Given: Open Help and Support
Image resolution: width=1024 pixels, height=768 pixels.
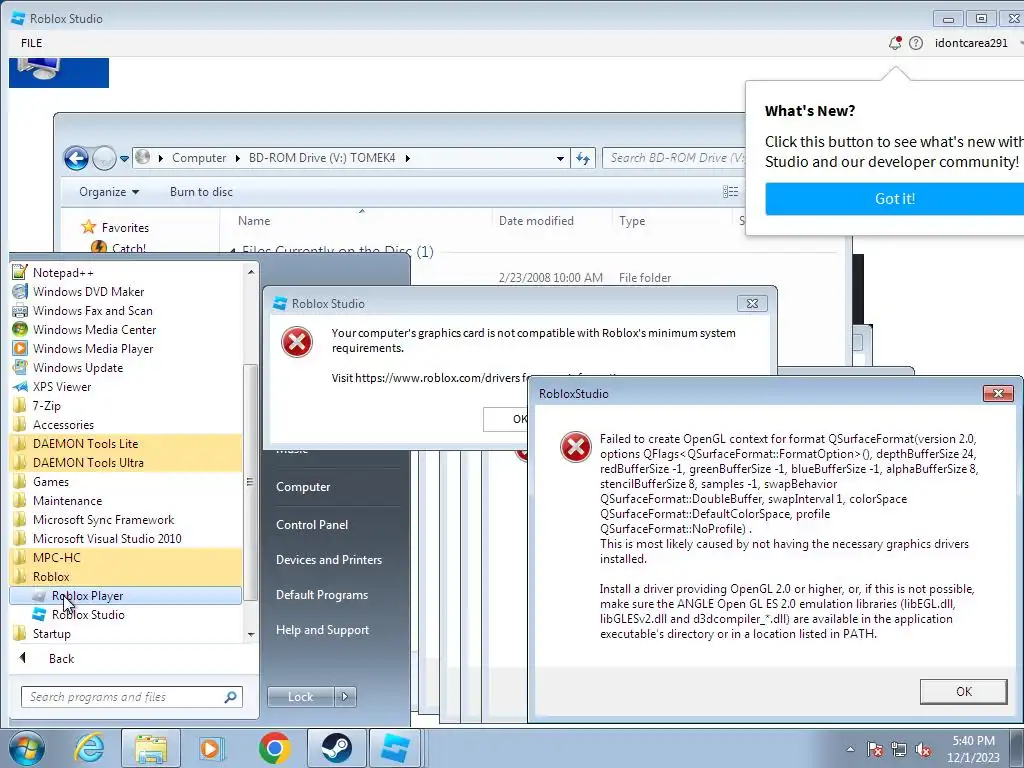Looking at the screenshot, I should [x=323, y=630].
